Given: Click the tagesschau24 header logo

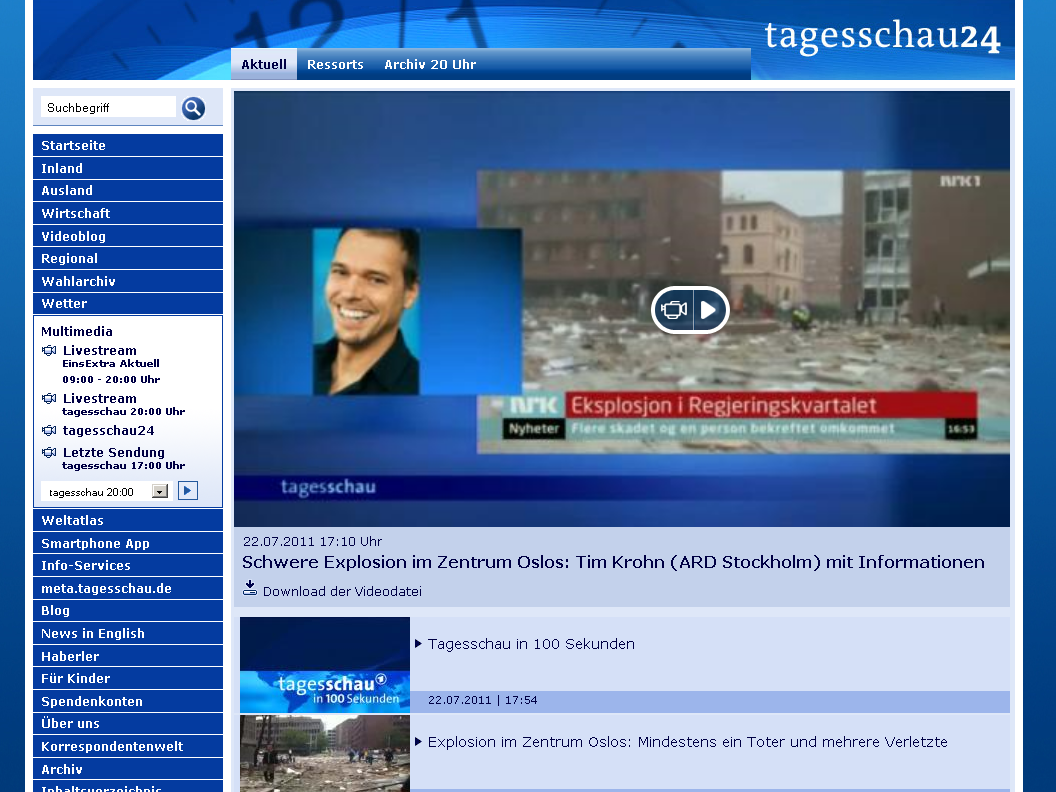Looking at the screenshot, I should tap(882, 36).
